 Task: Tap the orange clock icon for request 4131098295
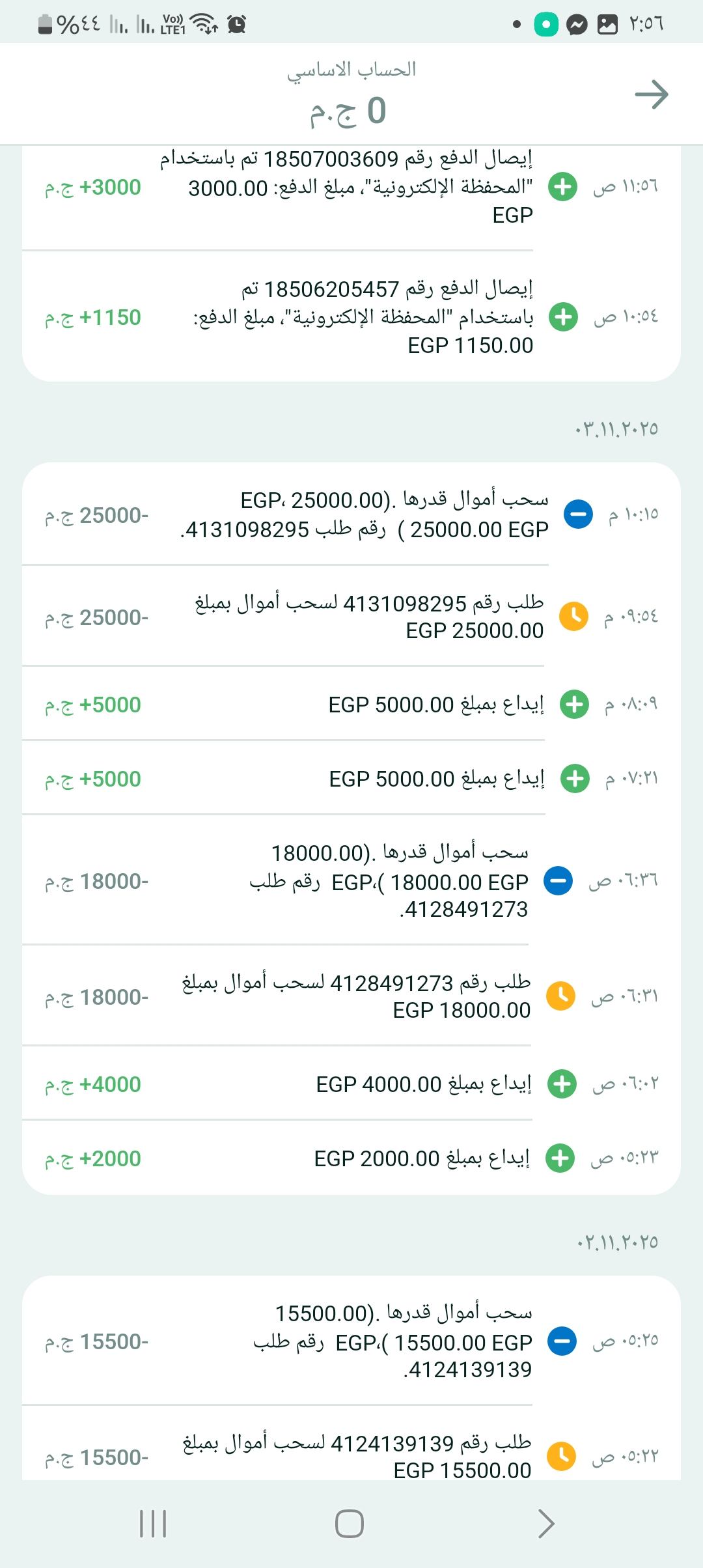pos(573,616)
